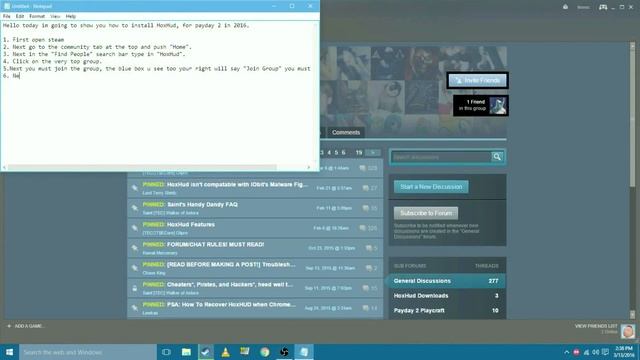Show hidden system tray icons
The image size is (640, 360).
pyautogui.click(x=566, y=352)
